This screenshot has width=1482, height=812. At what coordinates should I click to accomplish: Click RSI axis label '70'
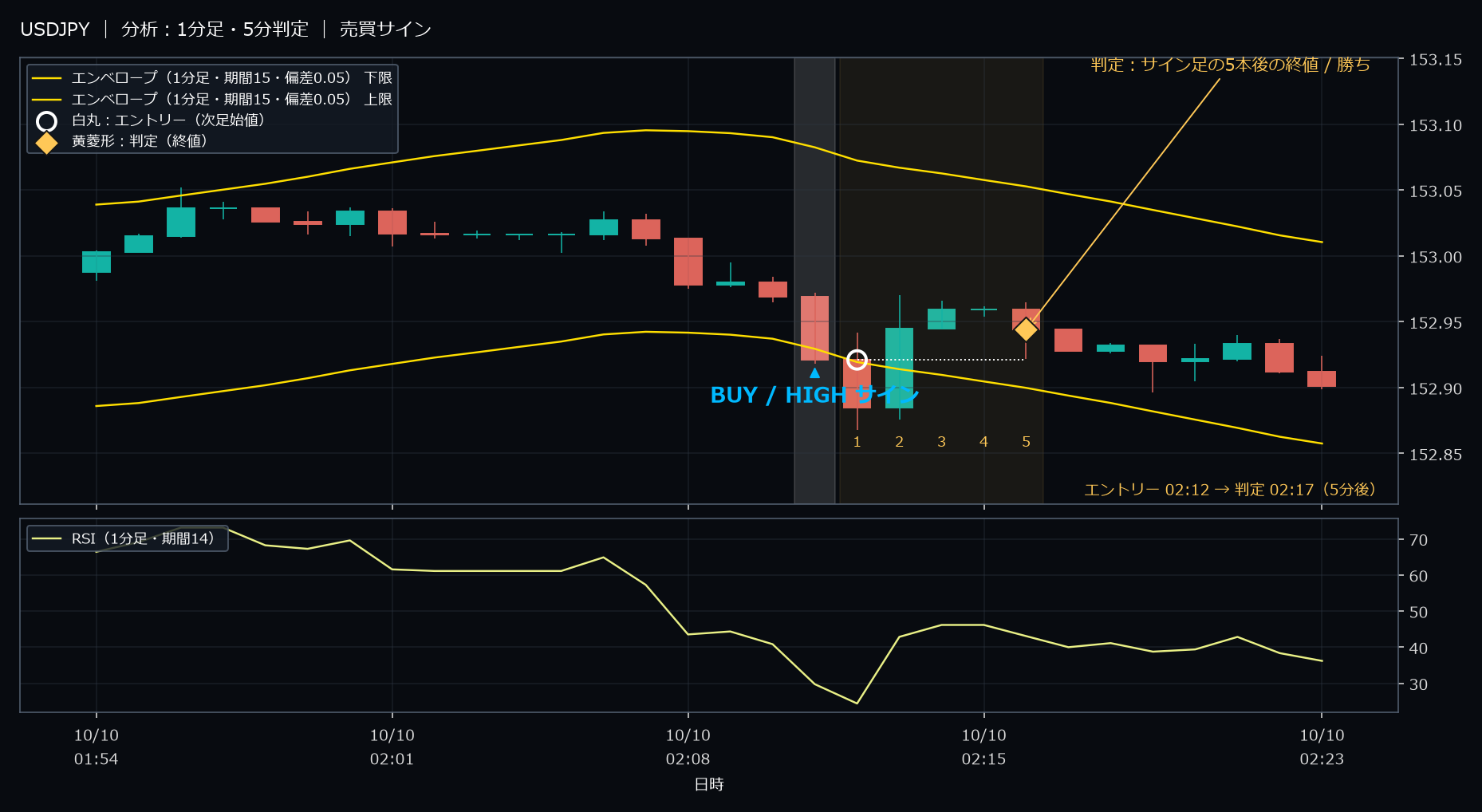[1418, 540]
